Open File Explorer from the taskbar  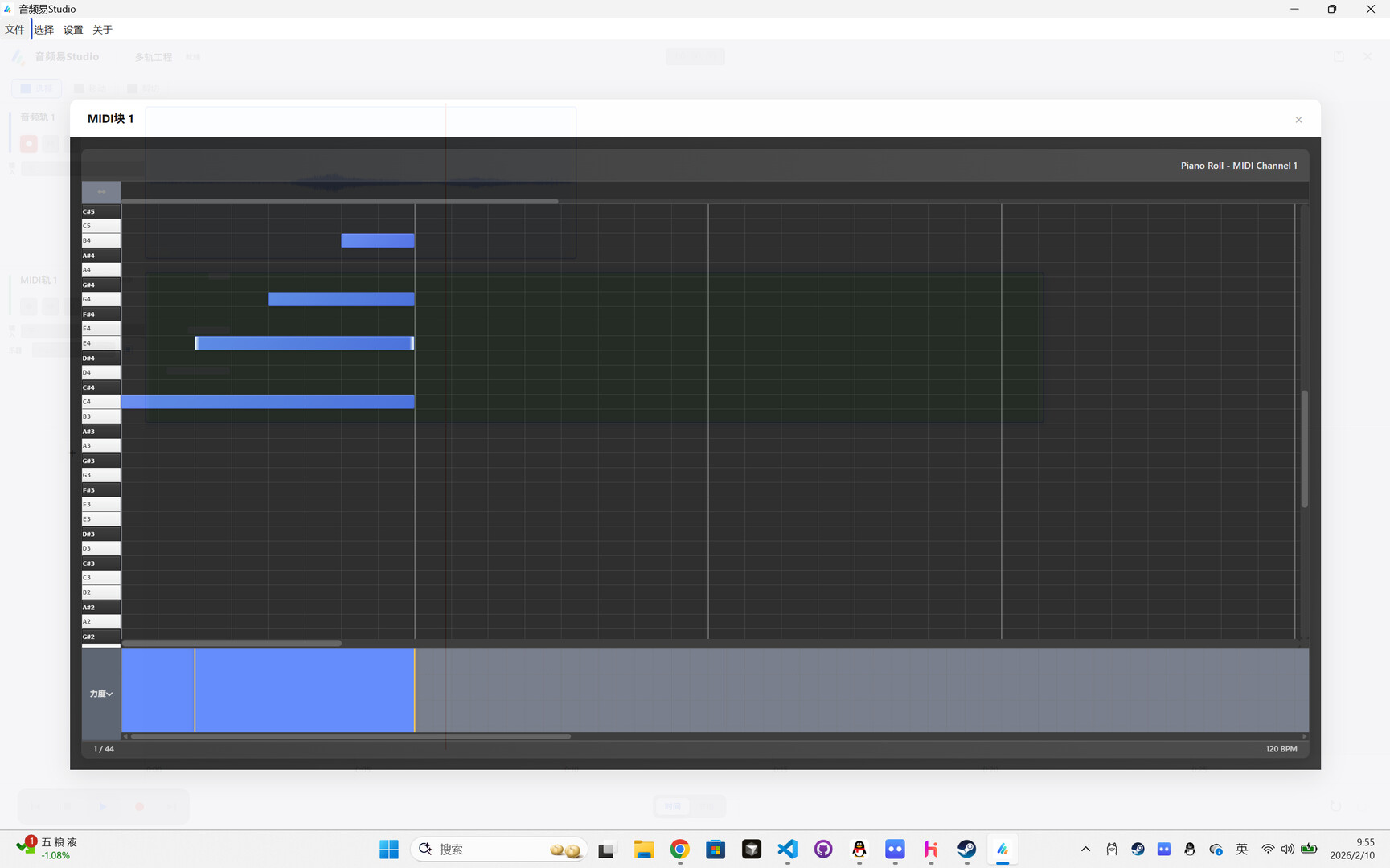pos(643,849)
